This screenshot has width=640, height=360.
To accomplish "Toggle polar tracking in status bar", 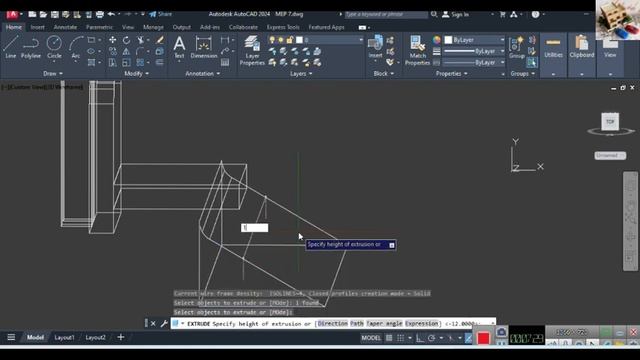I will click(x=431, y=338).
